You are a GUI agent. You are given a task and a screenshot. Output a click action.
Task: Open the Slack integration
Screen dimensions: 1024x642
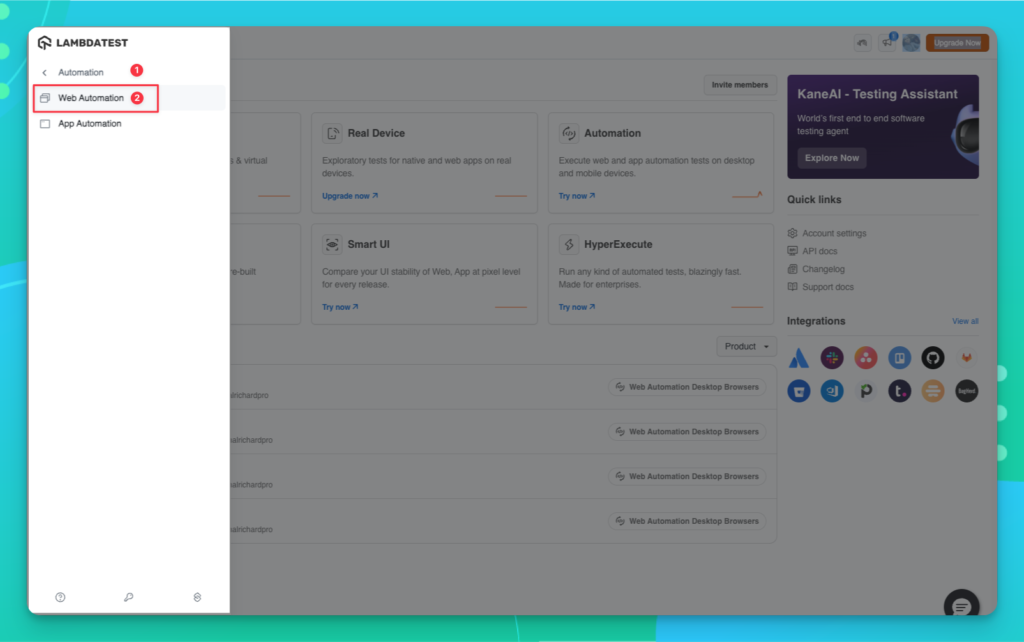pos(832,357)
